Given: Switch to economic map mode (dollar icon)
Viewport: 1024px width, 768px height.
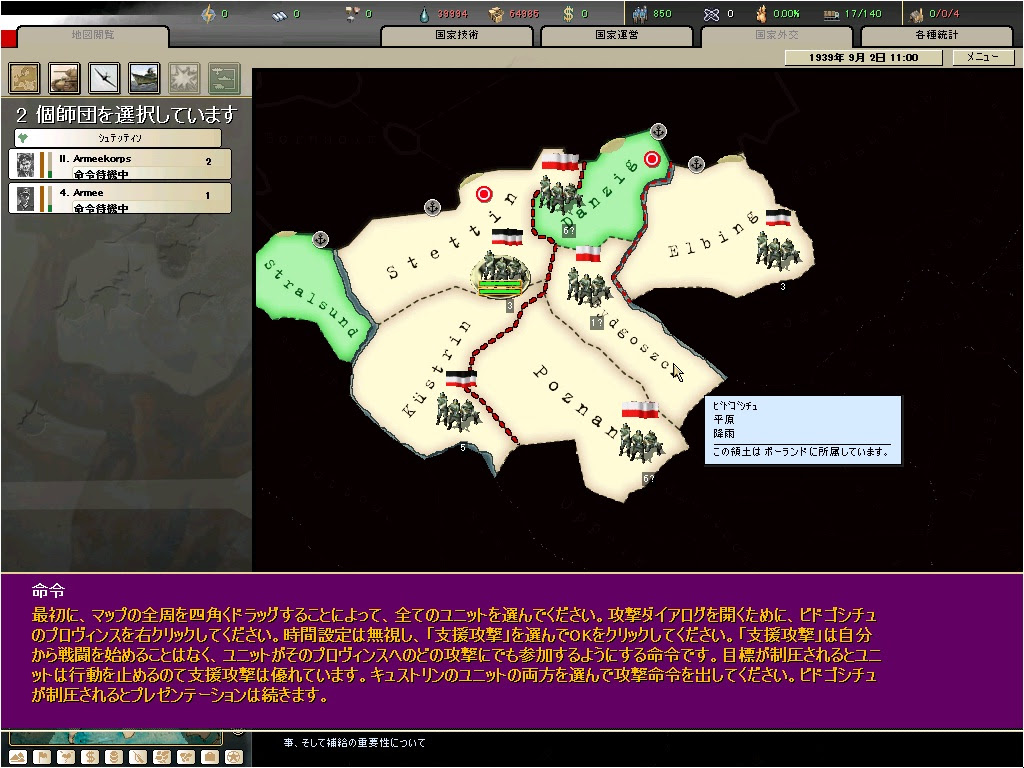Looking at the screenshot, I should tap(90, 757).
